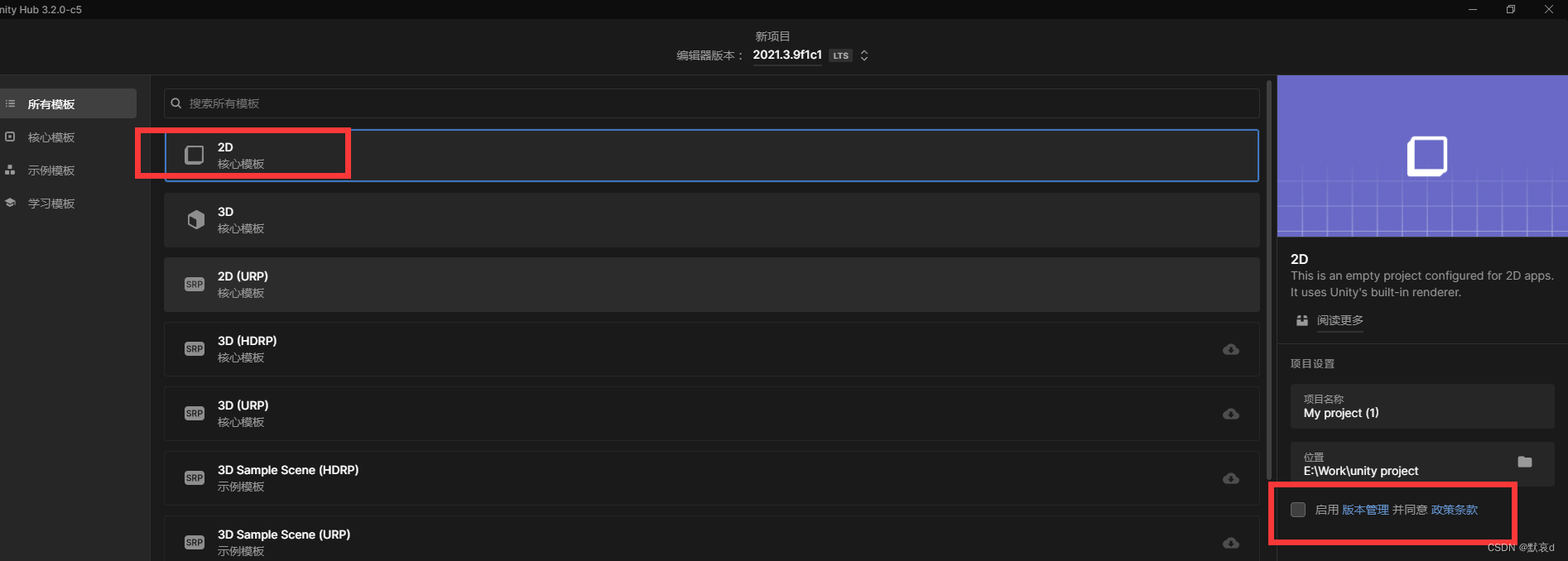Select 3D Sample Scene (URP) row

pyautogui.click(x=711, y=539)
